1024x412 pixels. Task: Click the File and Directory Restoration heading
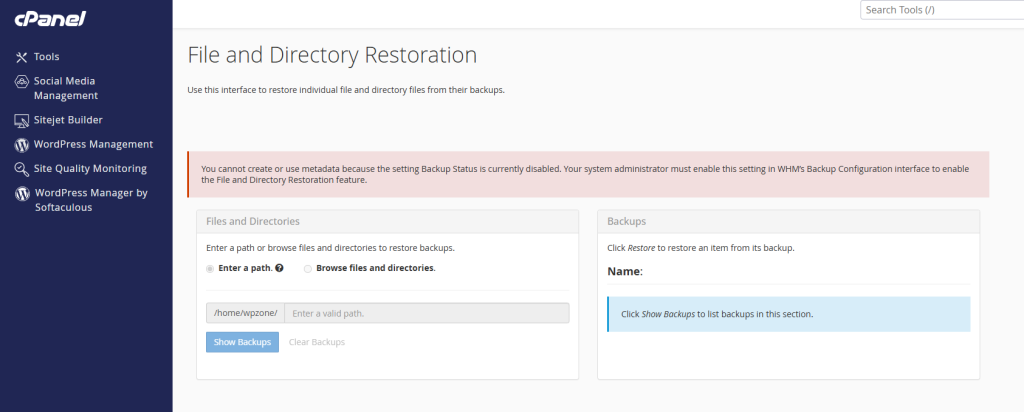click(x=332, y=55)
